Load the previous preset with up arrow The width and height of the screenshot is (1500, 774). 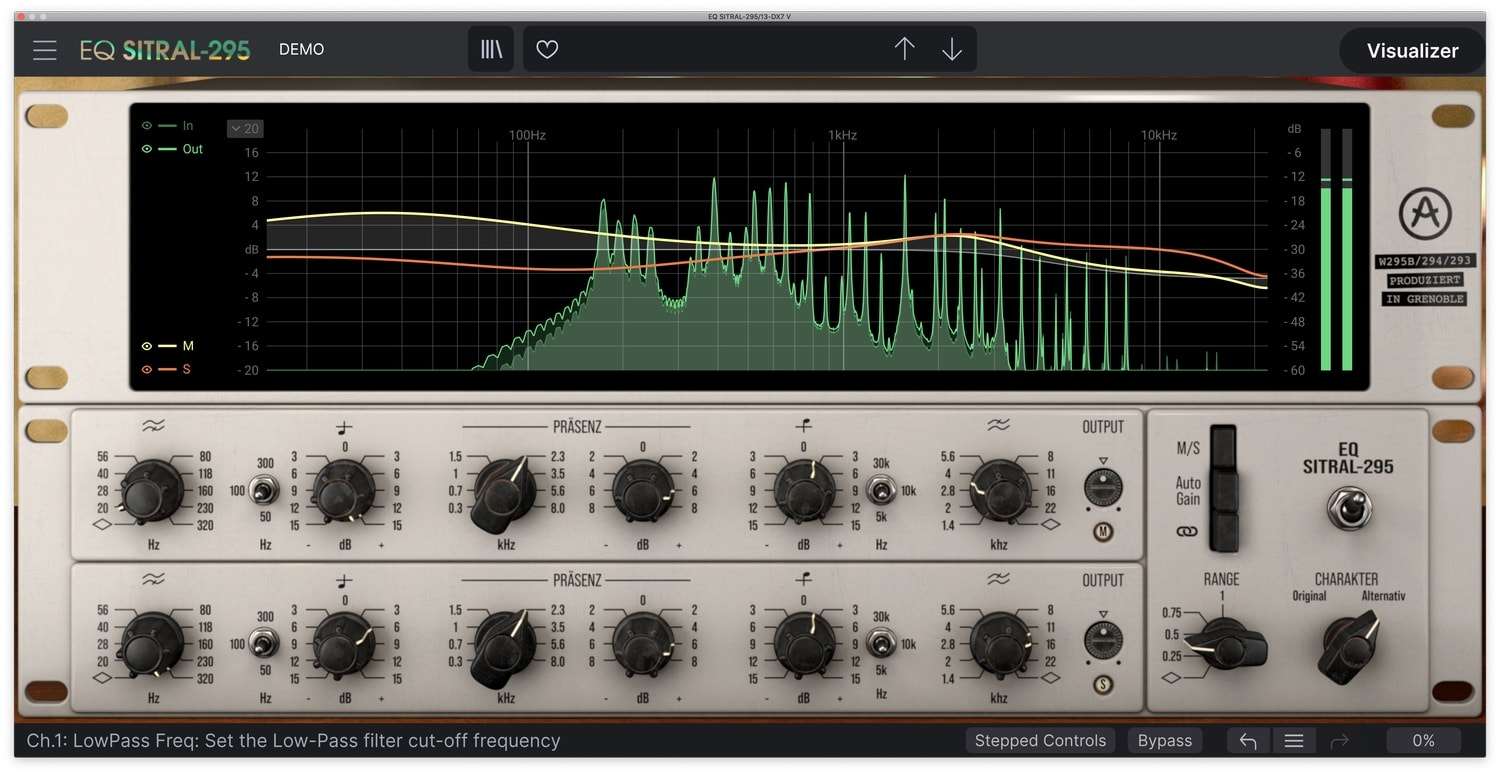pos(903,48)
